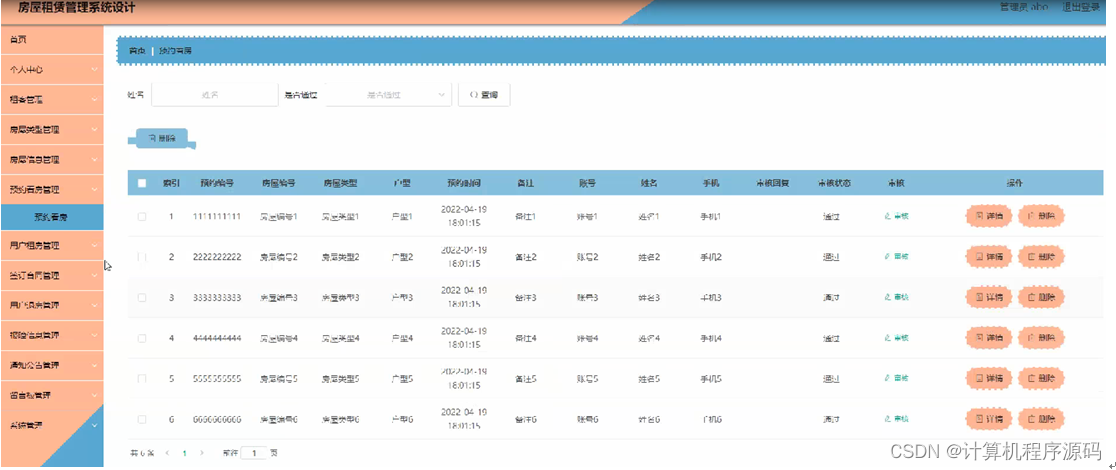Check the checkbox for row 1
The image size is (1116, 470).
[142, 216]
